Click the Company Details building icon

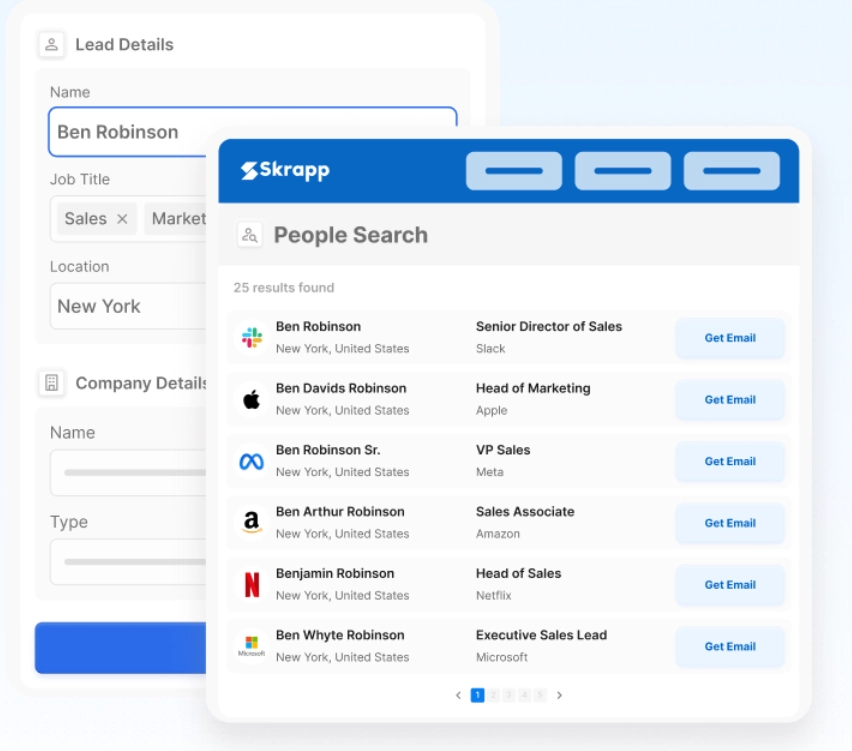(x=52, y=383)
